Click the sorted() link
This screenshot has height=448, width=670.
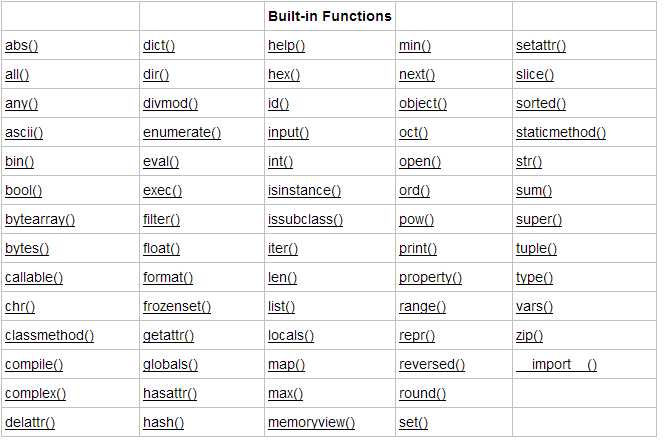click(x=540, y=103)
